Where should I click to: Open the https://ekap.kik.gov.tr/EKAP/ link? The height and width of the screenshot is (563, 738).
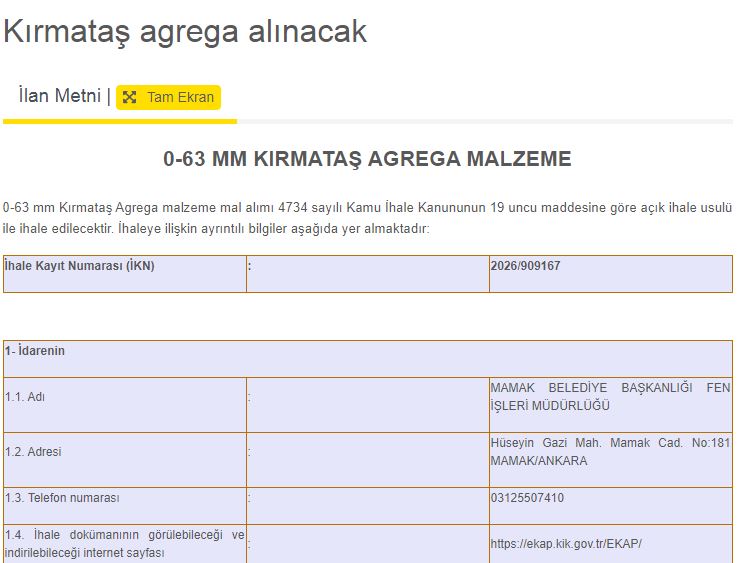(x=566, y=544)
